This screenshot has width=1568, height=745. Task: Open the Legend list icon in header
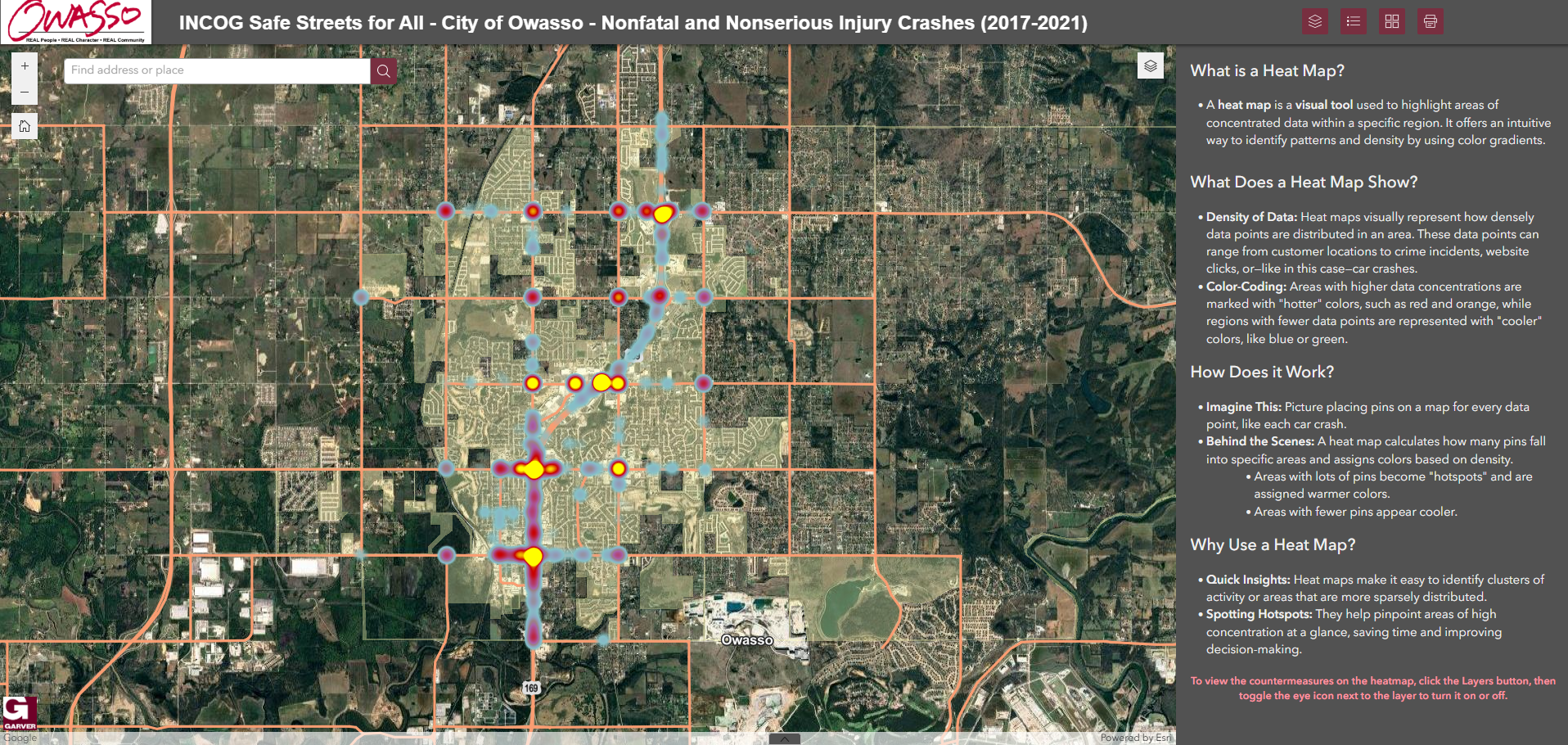point(1353,21)
